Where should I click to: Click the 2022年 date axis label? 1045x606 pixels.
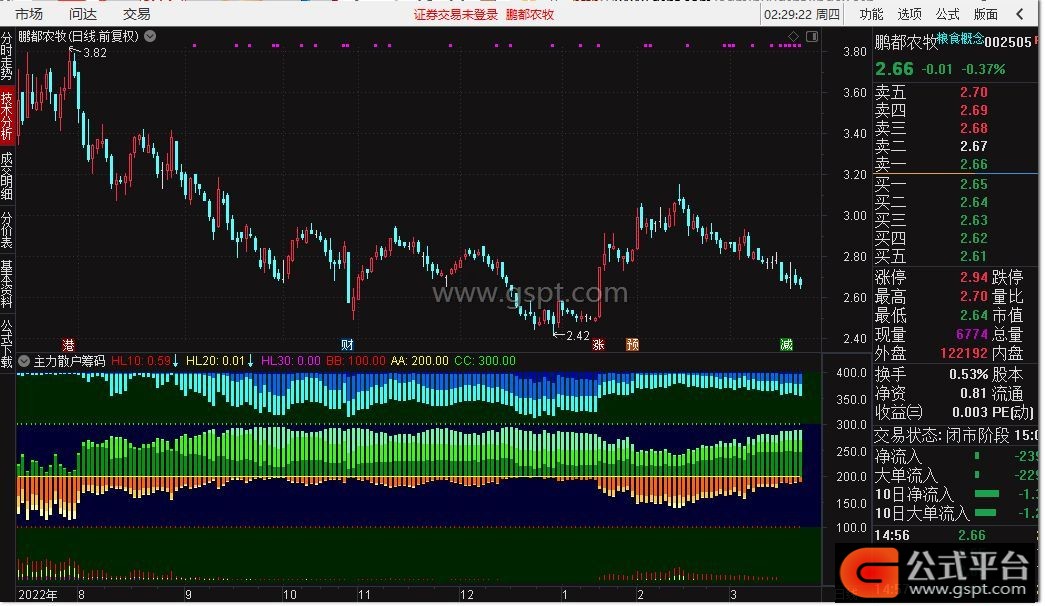coord(38,595)
